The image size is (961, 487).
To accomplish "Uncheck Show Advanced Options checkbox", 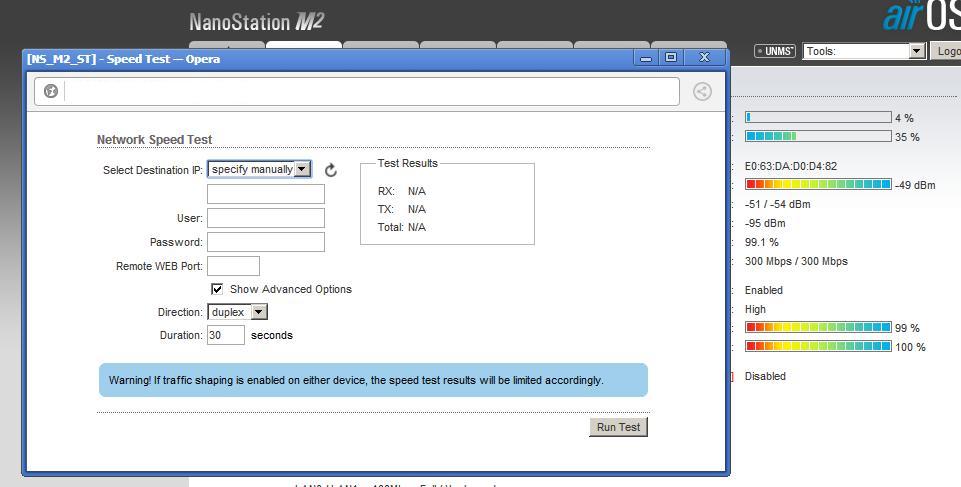I will (217, 289).
